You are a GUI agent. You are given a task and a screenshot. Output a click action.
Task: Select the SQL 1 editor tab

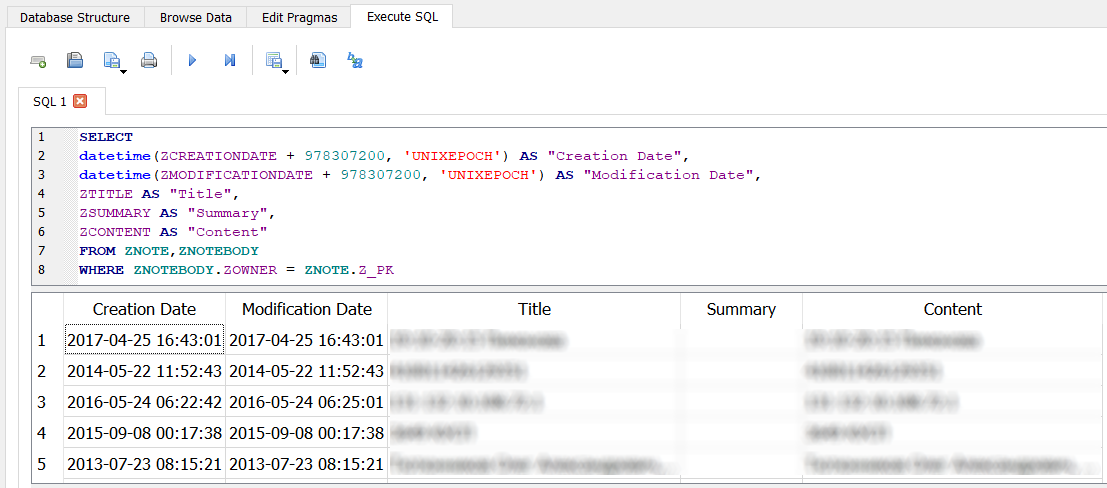point(50,101)
